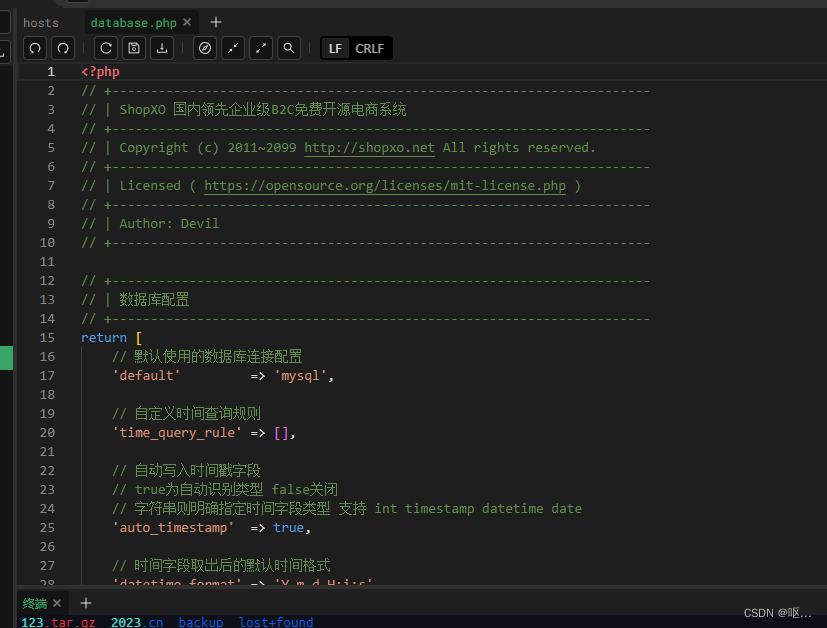Click the collapse arrows icon

pos(232,48)
